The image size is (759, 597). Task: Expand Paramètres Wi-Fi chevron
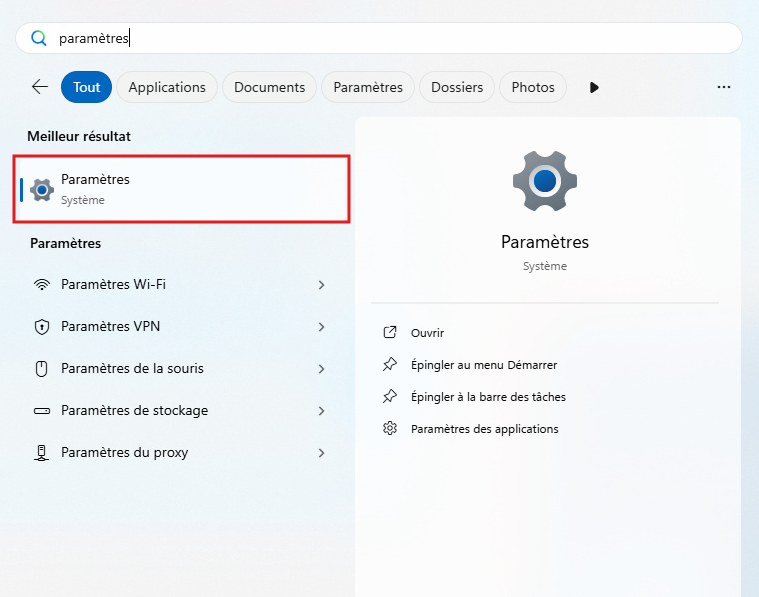point(321,285)
